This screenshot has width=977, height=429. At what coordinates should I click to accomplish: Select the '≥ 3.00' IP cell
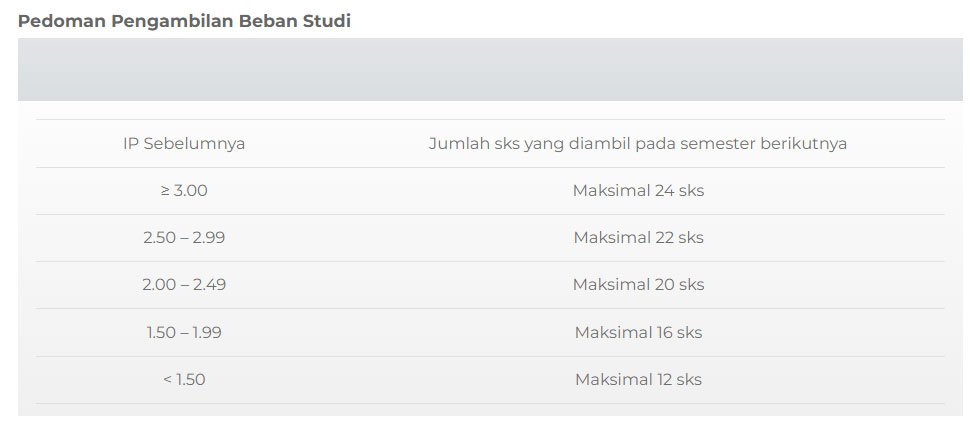point(184,190)
